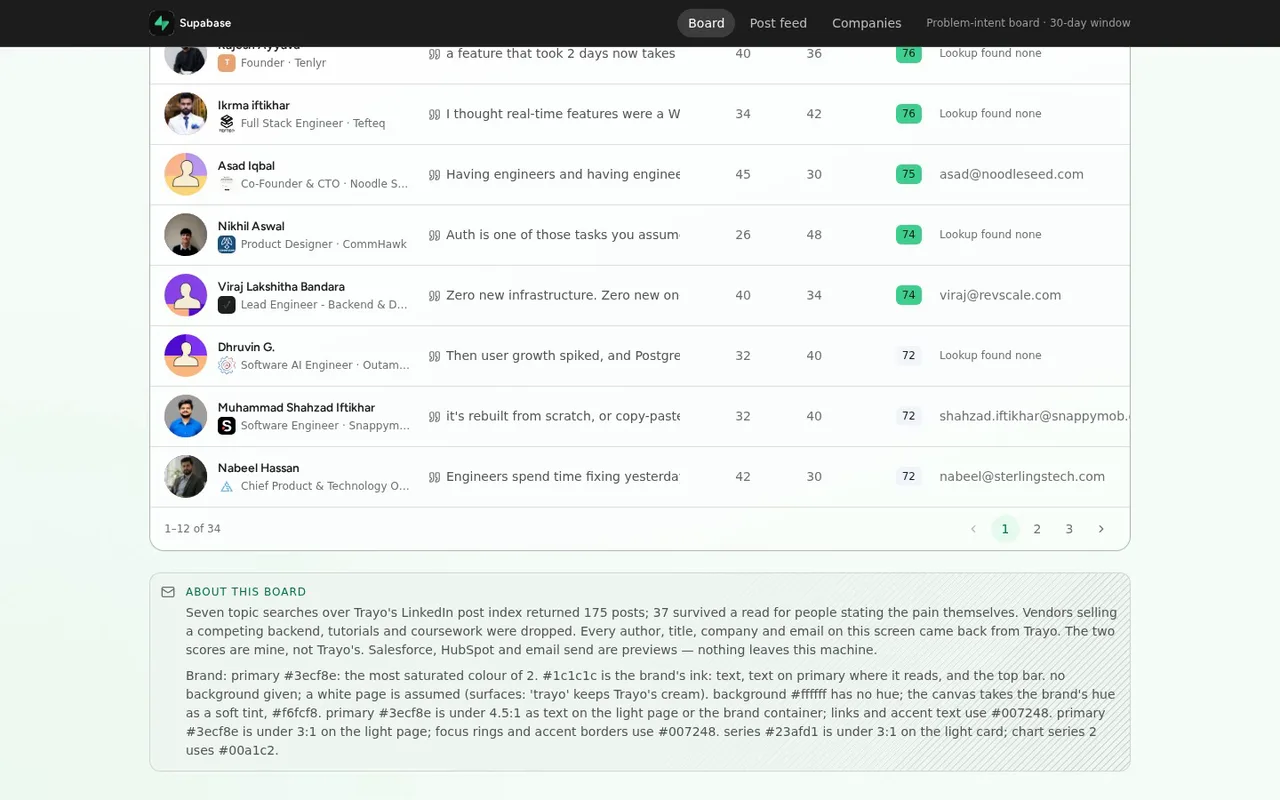Click "Problem-intent board · 30-day window" label

pyautogui.click(x=1028, y=23)
